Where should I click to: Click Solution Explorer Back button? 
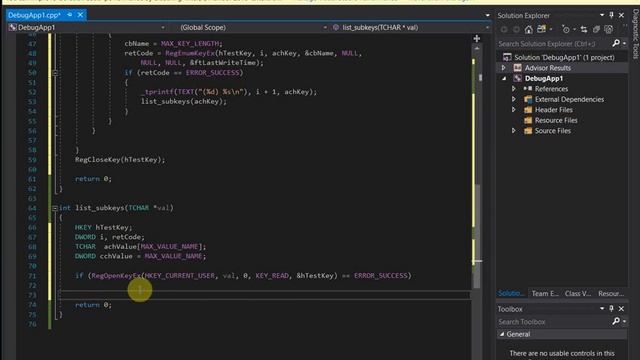[x=504, y=29]
